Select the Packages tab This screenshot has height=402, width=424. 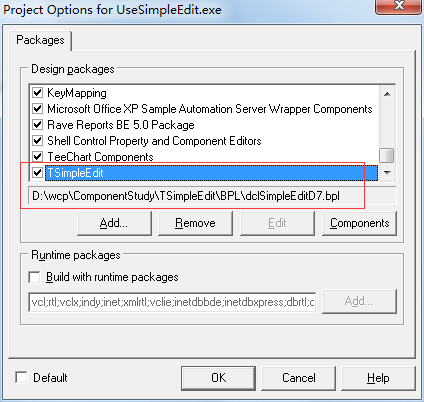pyautogui.click(x=40, y=40)
